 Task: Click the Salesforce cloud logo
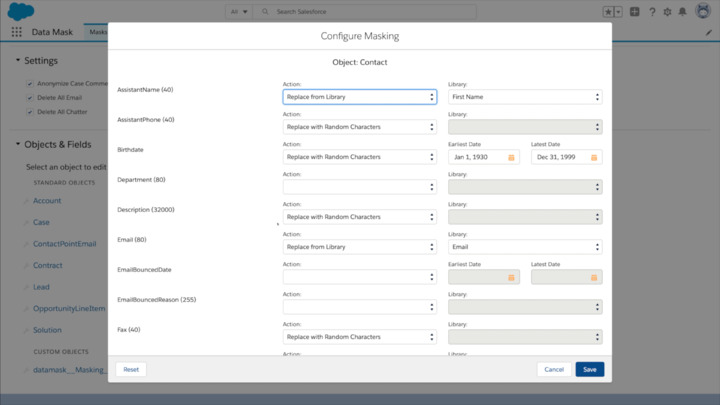tap(20, 12)
